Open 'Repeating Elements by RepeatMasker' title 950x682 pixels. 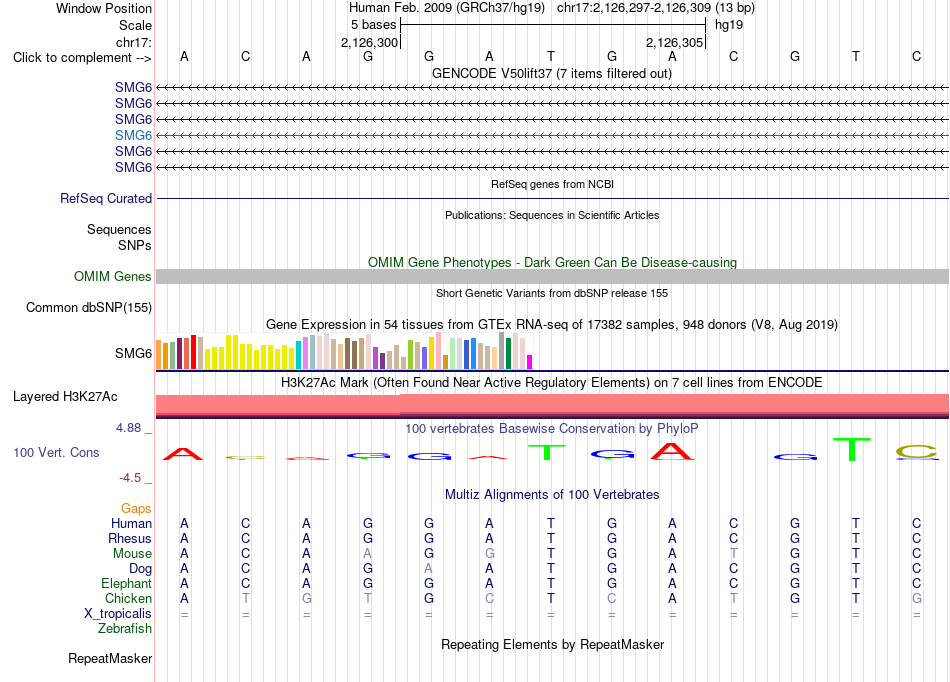553,644
